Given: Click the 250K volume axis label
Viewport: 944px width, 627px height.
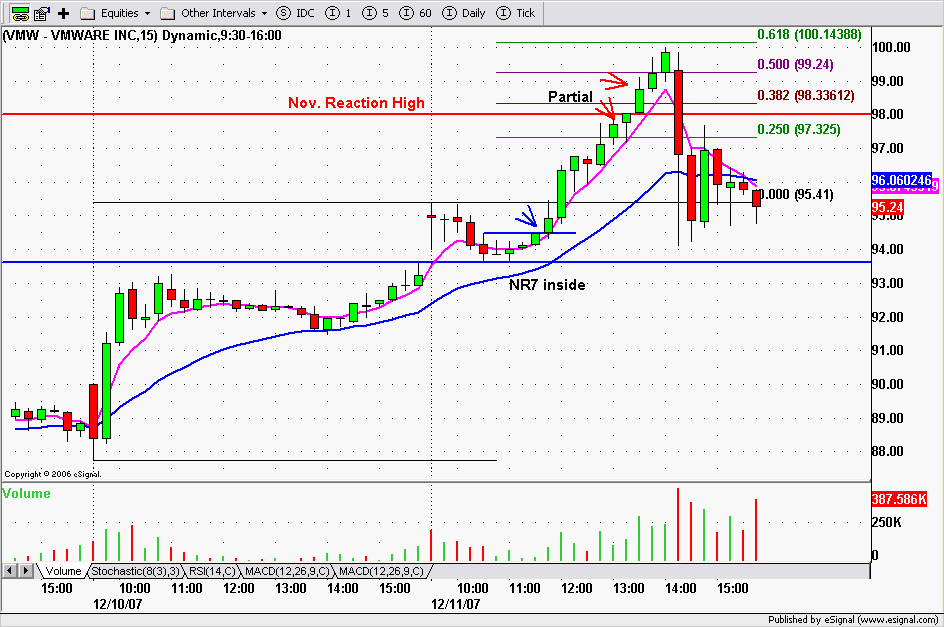Looking at the screenshot, I should [887, 522].
